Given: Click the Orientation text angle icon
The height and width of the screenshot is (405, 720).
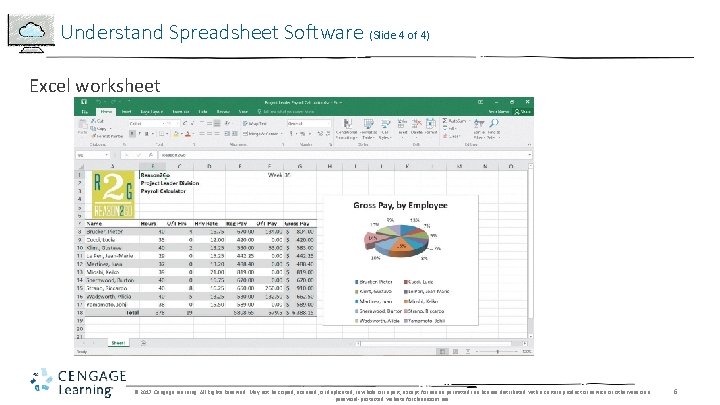Looking at the screenshot, I should [228, 124].
